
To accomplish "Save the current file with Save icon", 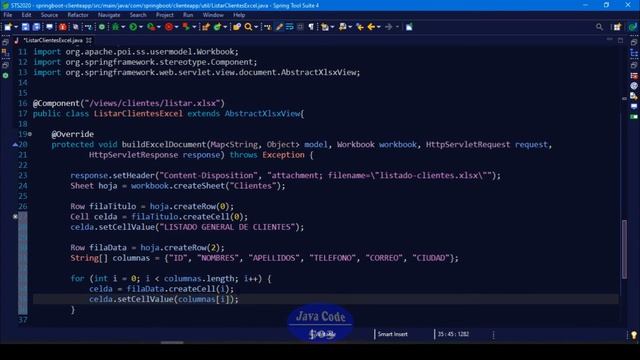I will (25, 27).
